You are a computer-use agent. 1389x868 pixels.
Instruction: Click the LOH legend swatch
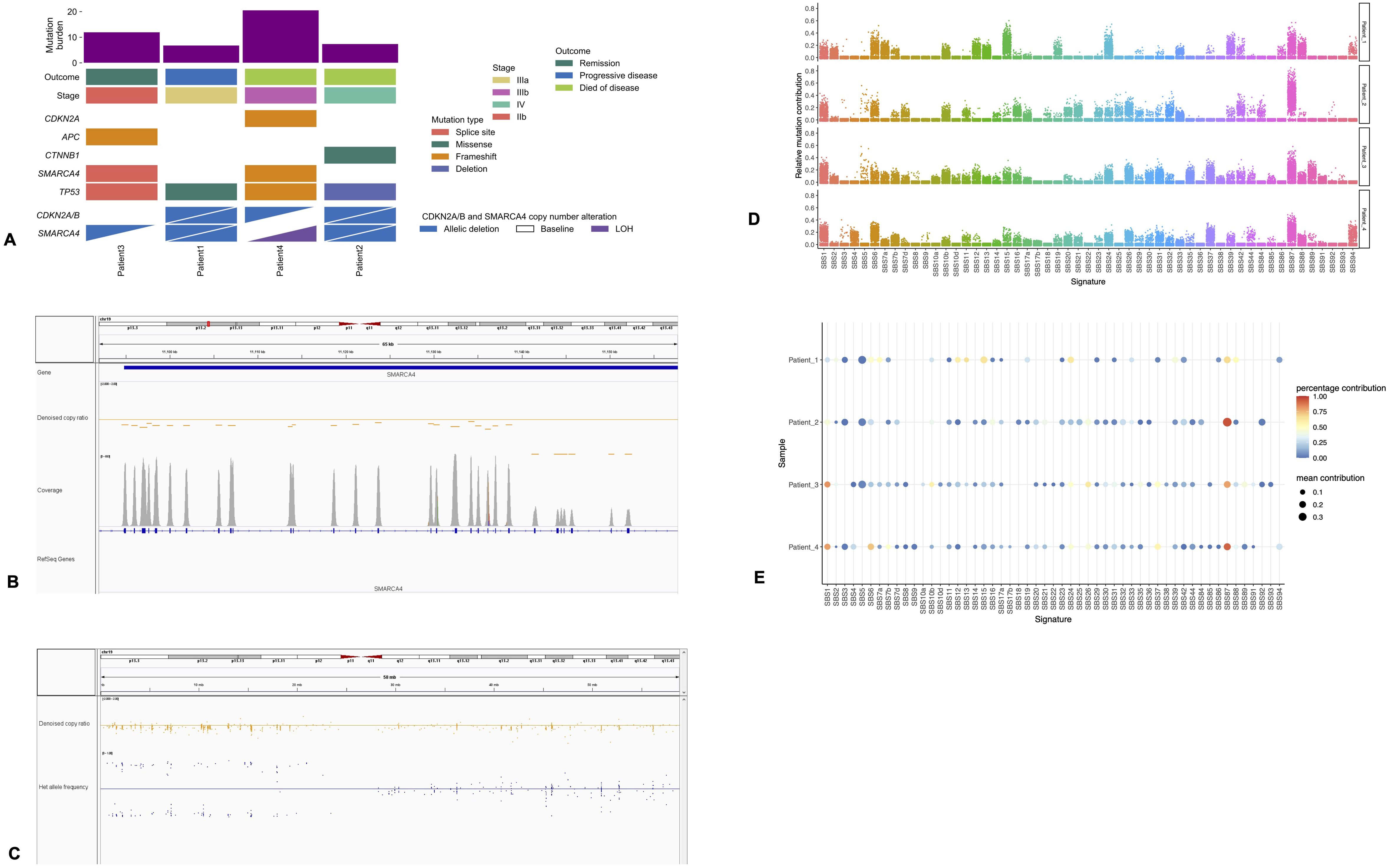[x=600, y=228]
